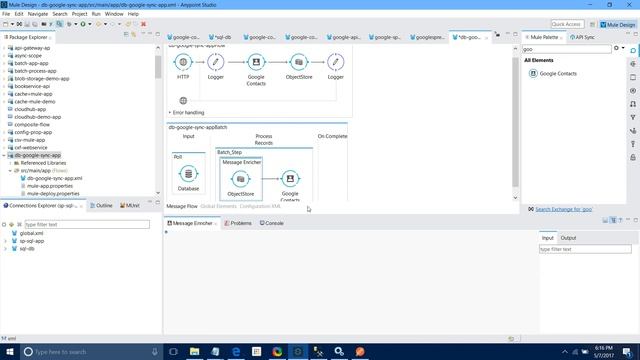Click the Mule Design perspective button

coord(618,24)
